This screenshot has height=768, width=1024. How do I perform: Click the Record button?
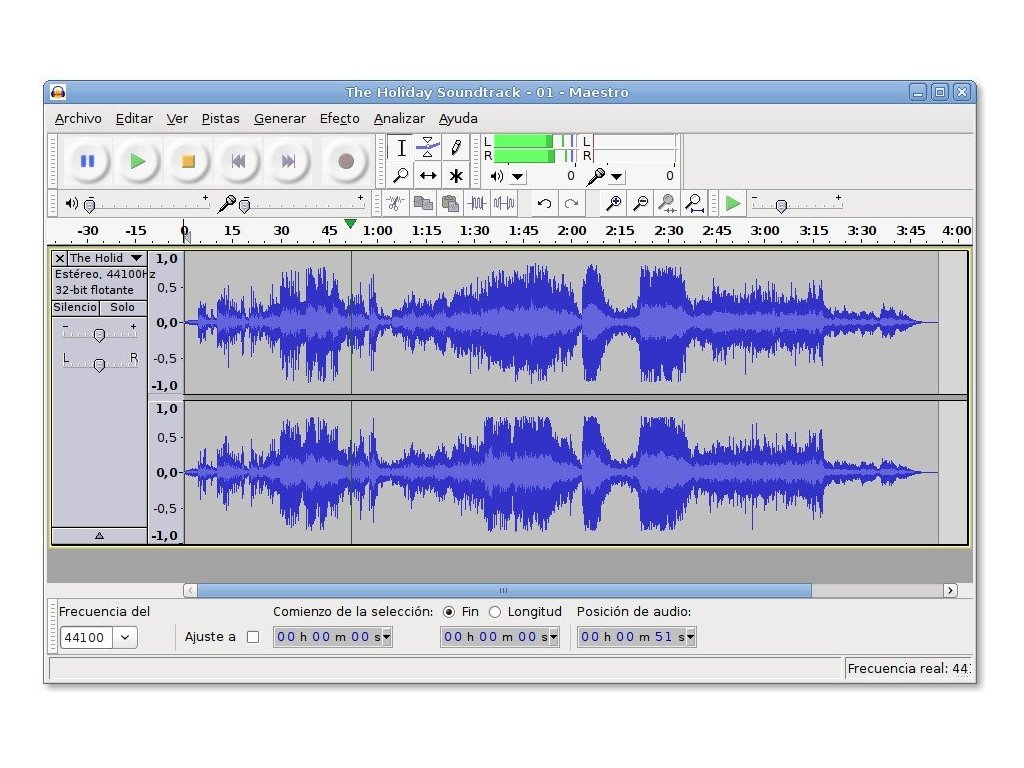[346, 161]
